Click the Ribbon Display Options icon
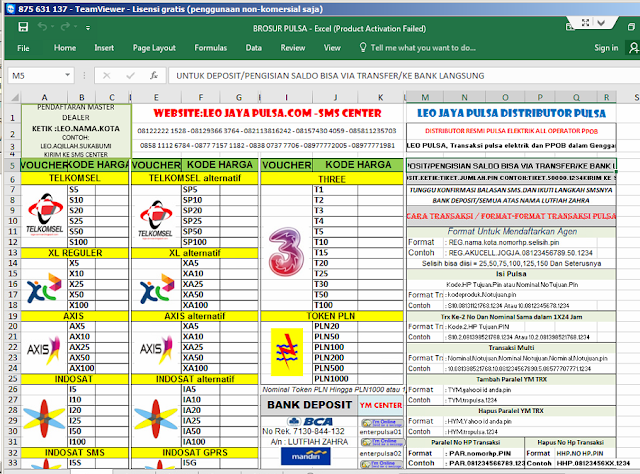 tap(570, 27)
